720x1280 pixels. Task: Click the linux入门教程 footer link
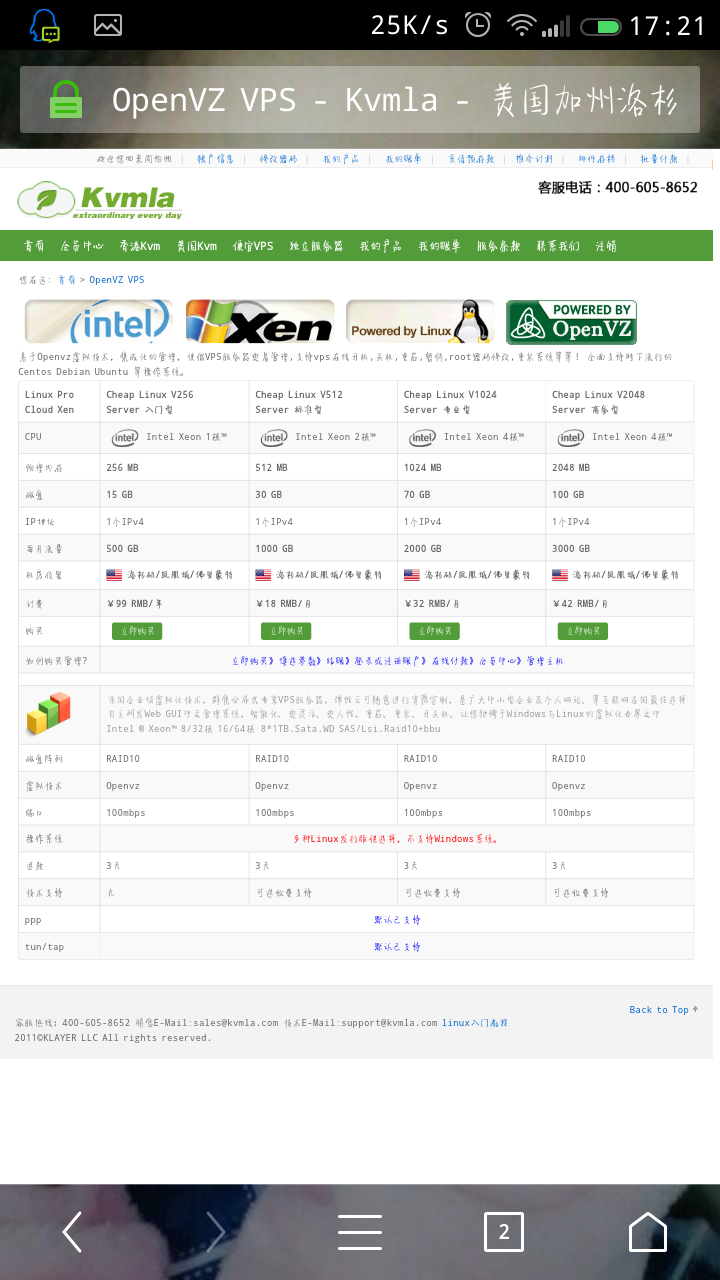[475, 1023]
